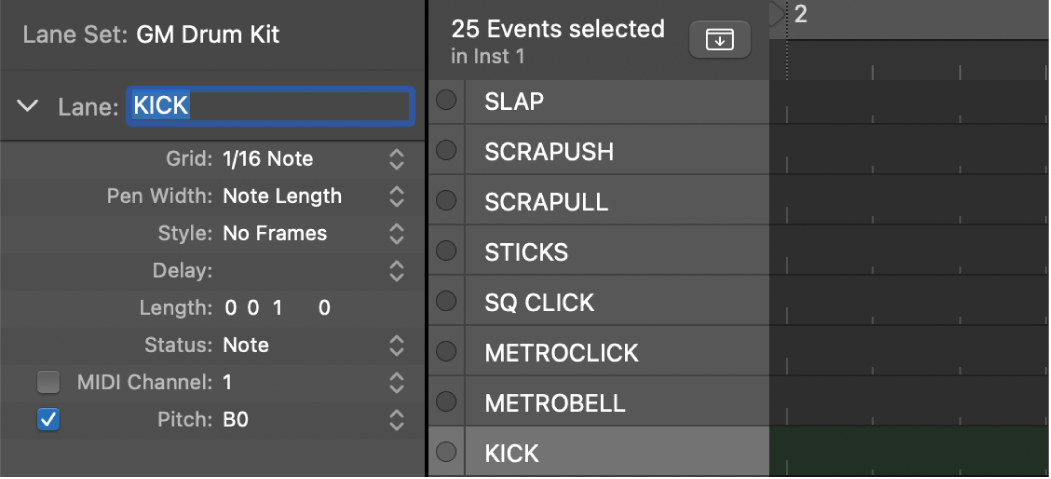Collapse the Lane disclosure chevron

28,106
